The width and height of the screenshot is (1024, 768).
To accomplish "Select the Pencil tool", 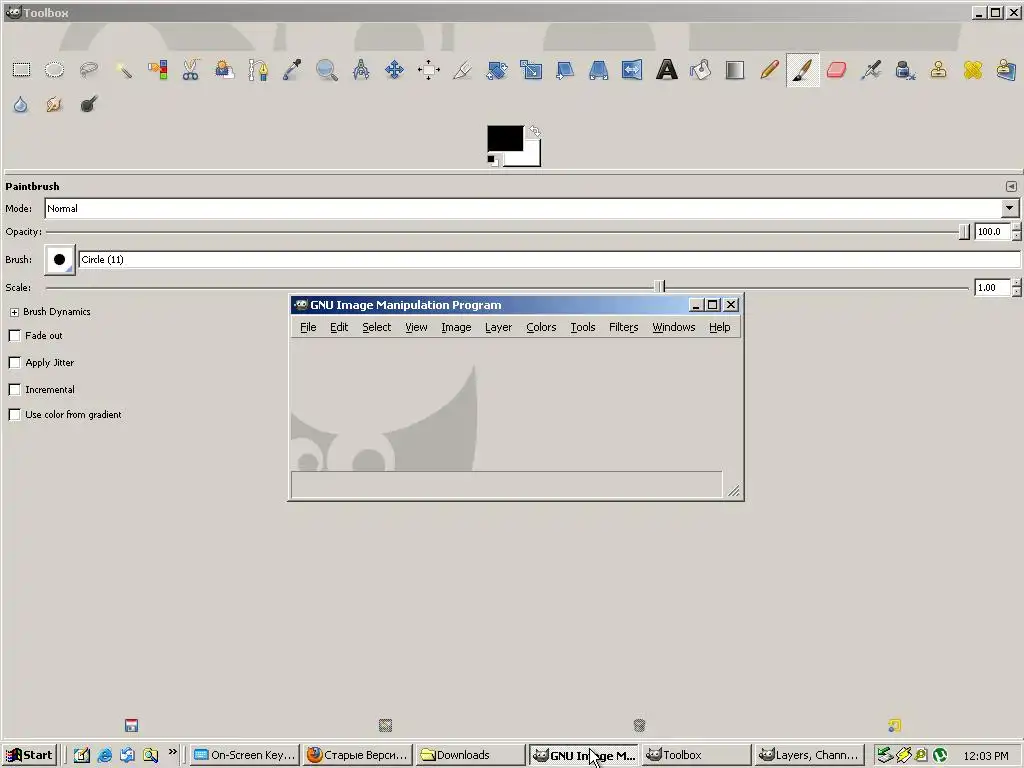I will click(769, 70).
